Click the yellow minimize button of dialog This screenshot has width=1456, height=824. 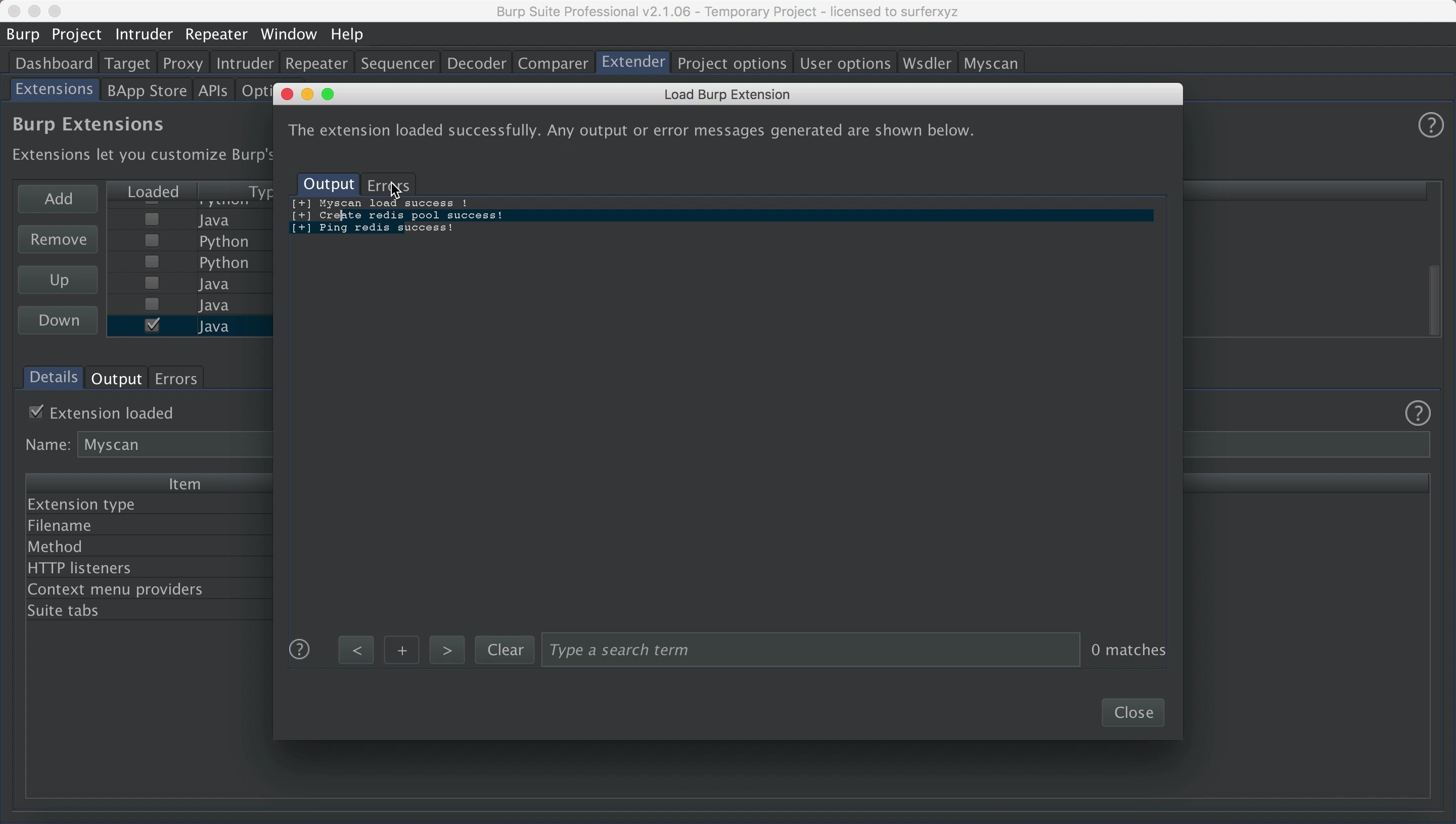pos(307,95)
